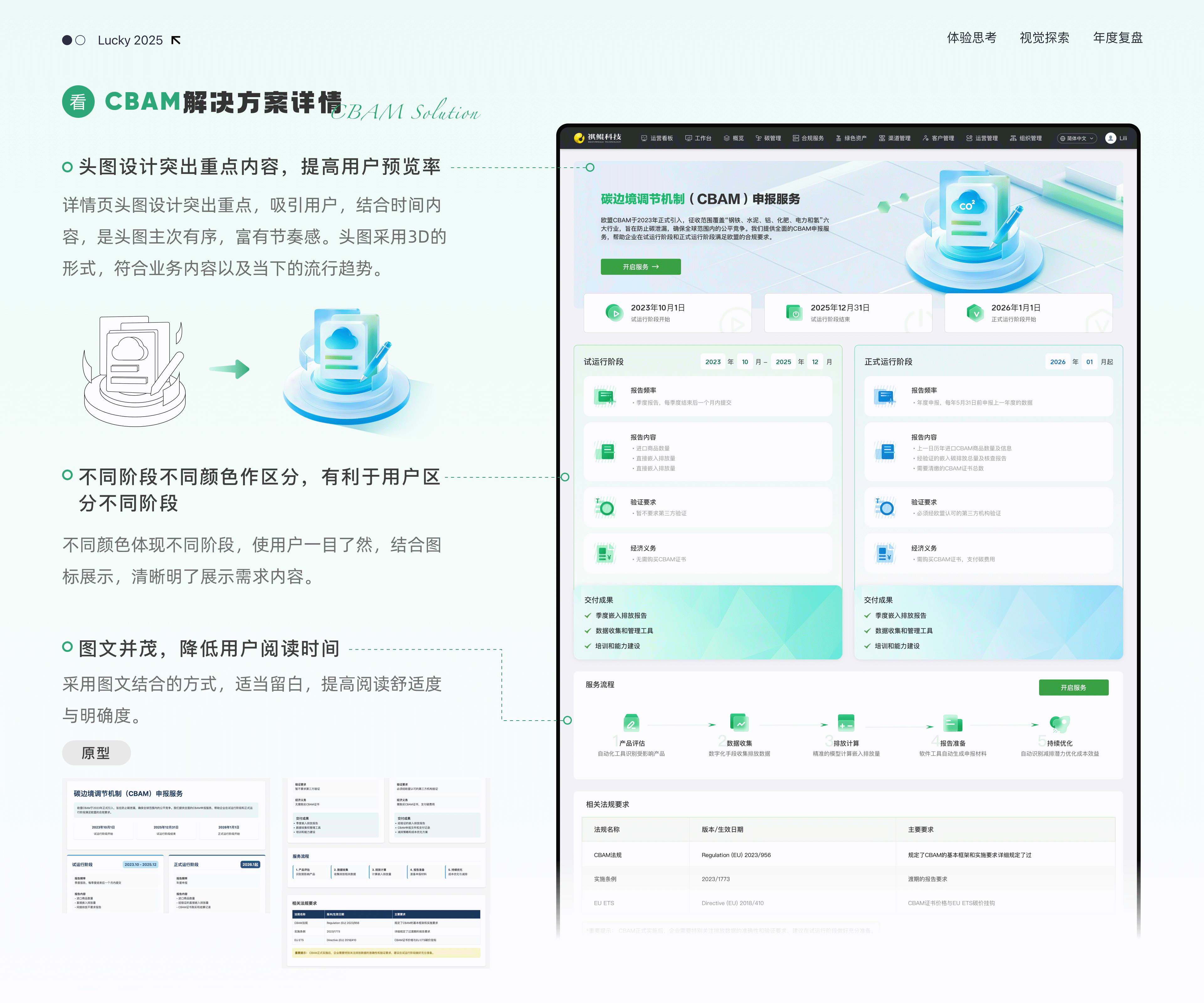Click the 开启服务 button in hero banner

tap(641, 266)
